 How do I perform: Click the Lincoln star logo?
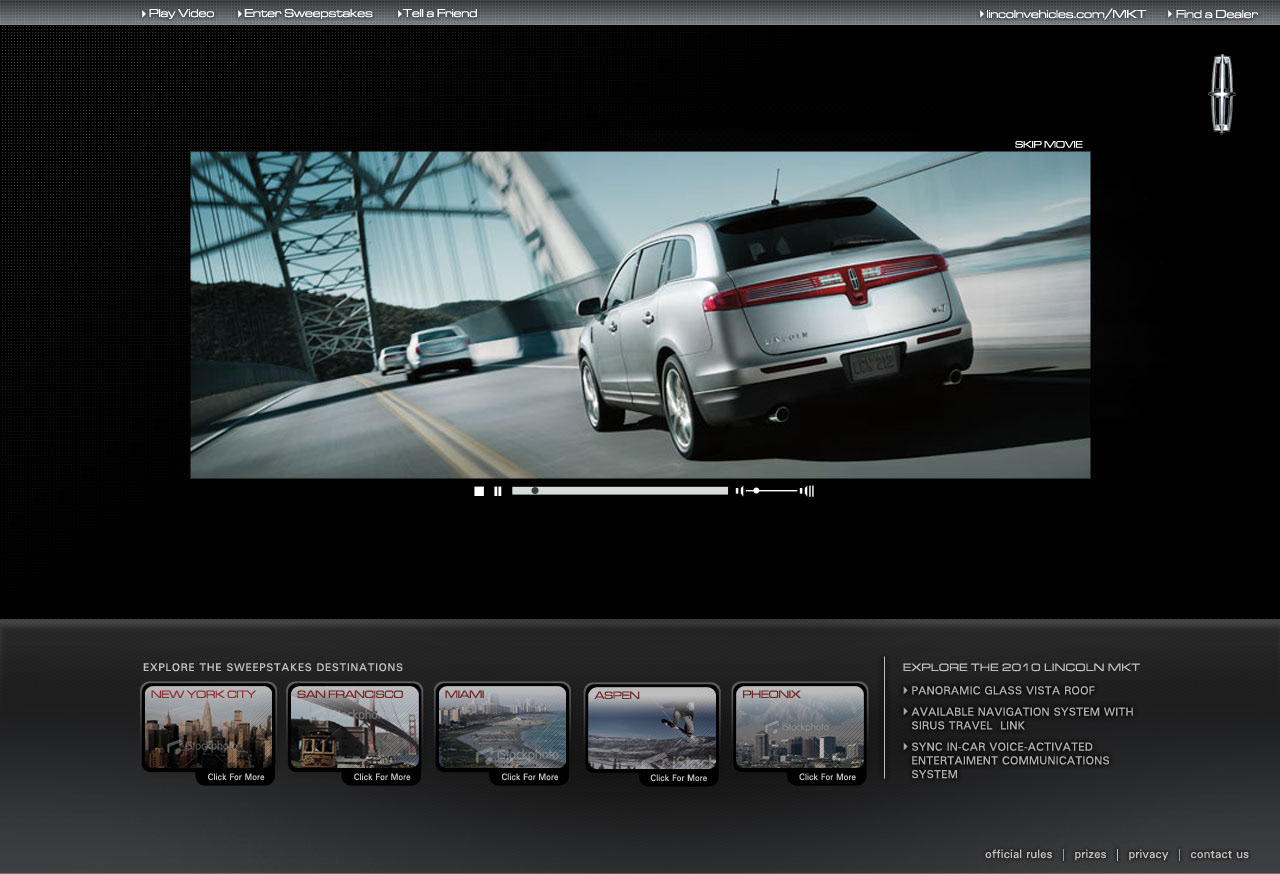pos(1221,94)
